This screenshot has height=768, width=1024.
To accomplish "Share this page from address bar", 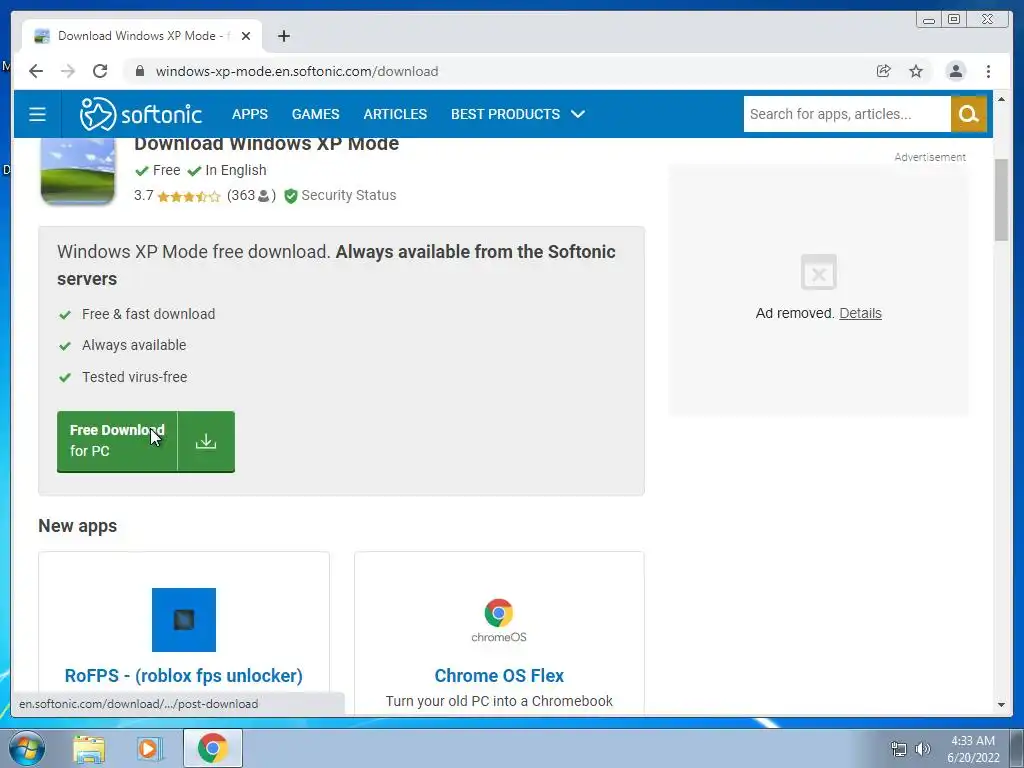I will [884, 71].
